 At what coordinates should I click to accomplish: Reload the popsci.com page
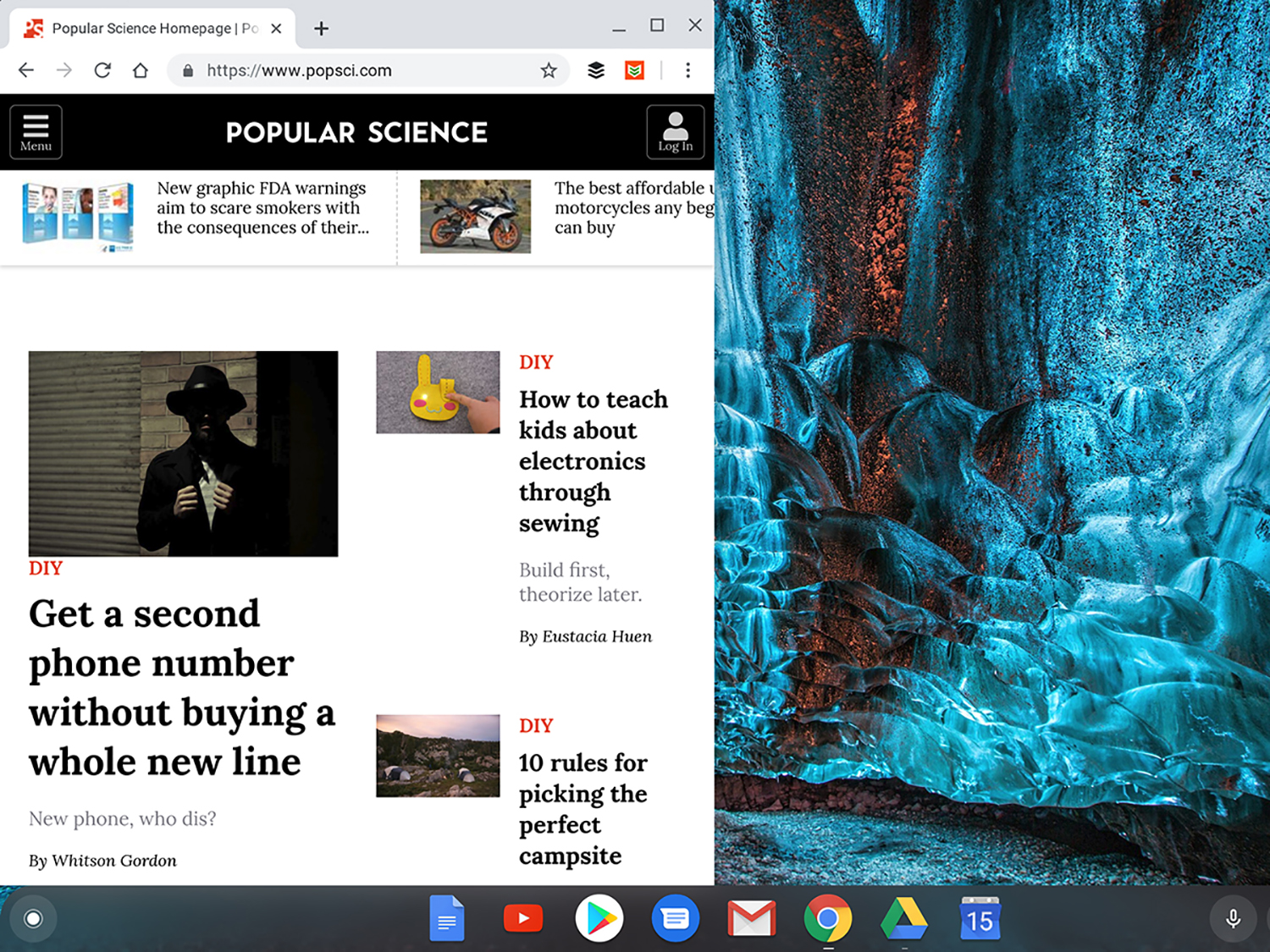point(102,70)
